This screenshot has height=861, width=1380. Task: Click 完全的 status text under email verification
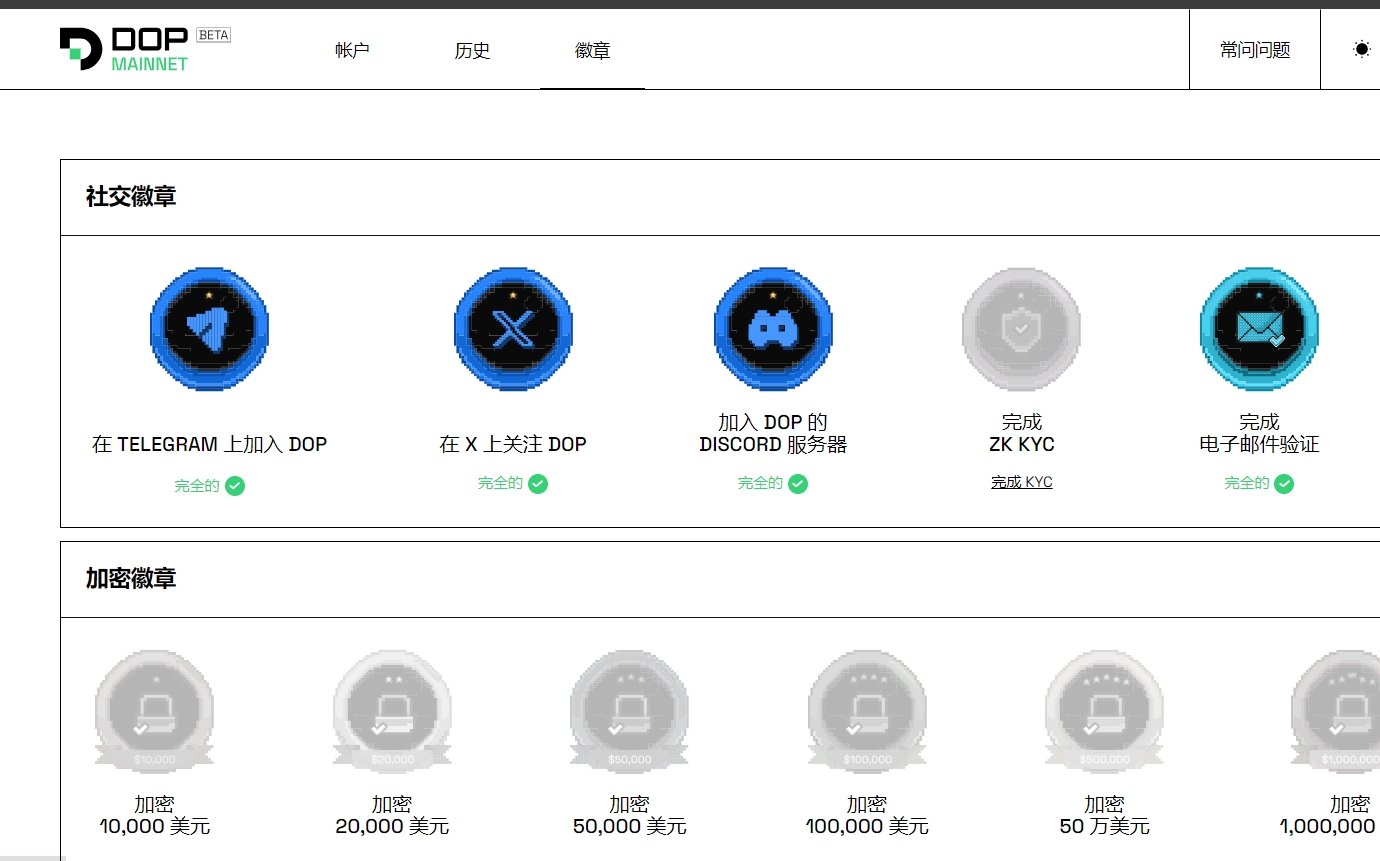coord(1247,484)
